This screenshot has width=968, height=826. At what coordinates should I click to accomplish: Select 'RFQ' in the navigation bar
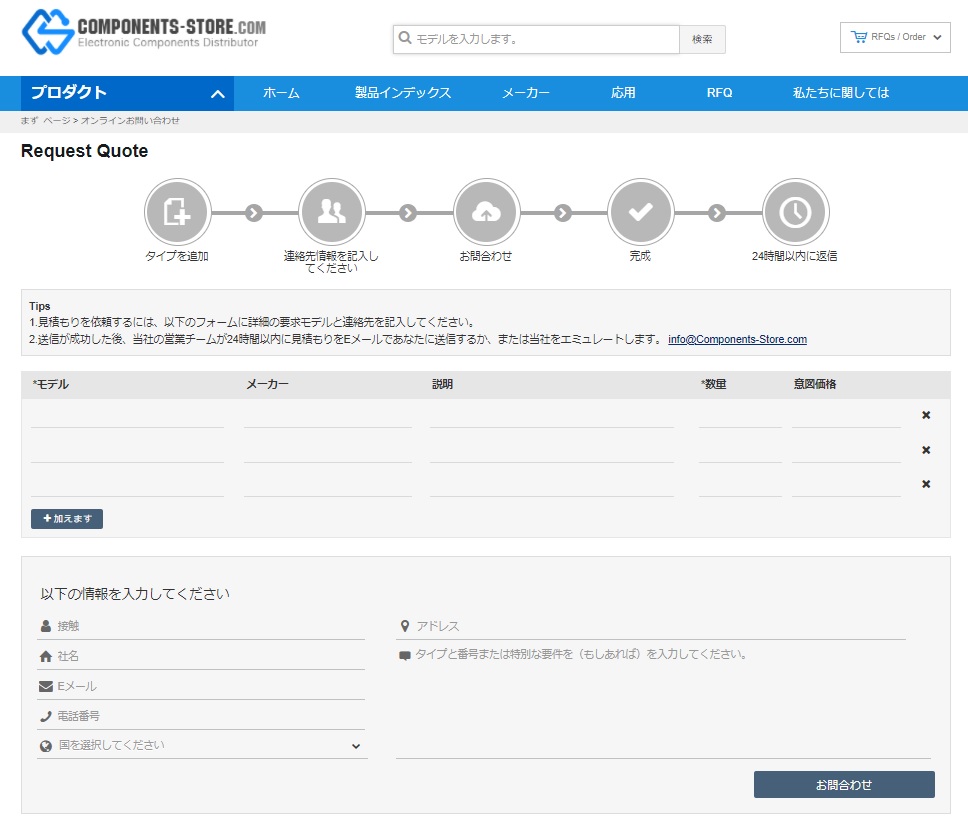coord(719,93)
